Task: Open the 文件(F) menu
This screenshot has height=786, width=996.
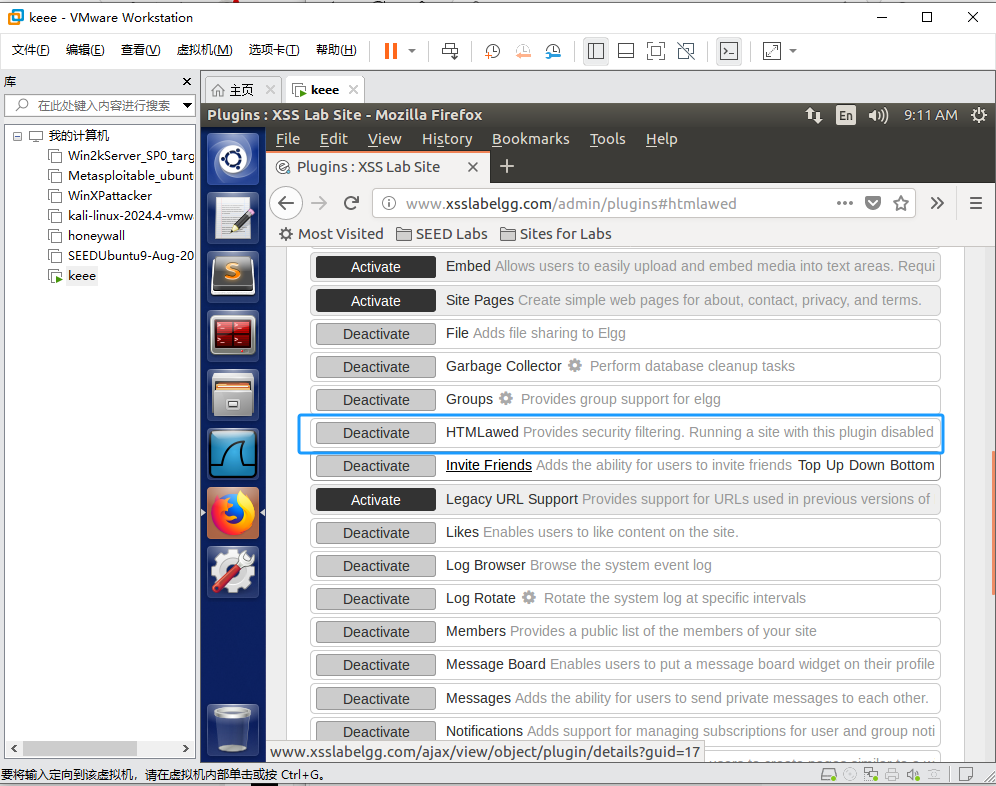Action: coord(30,50)
